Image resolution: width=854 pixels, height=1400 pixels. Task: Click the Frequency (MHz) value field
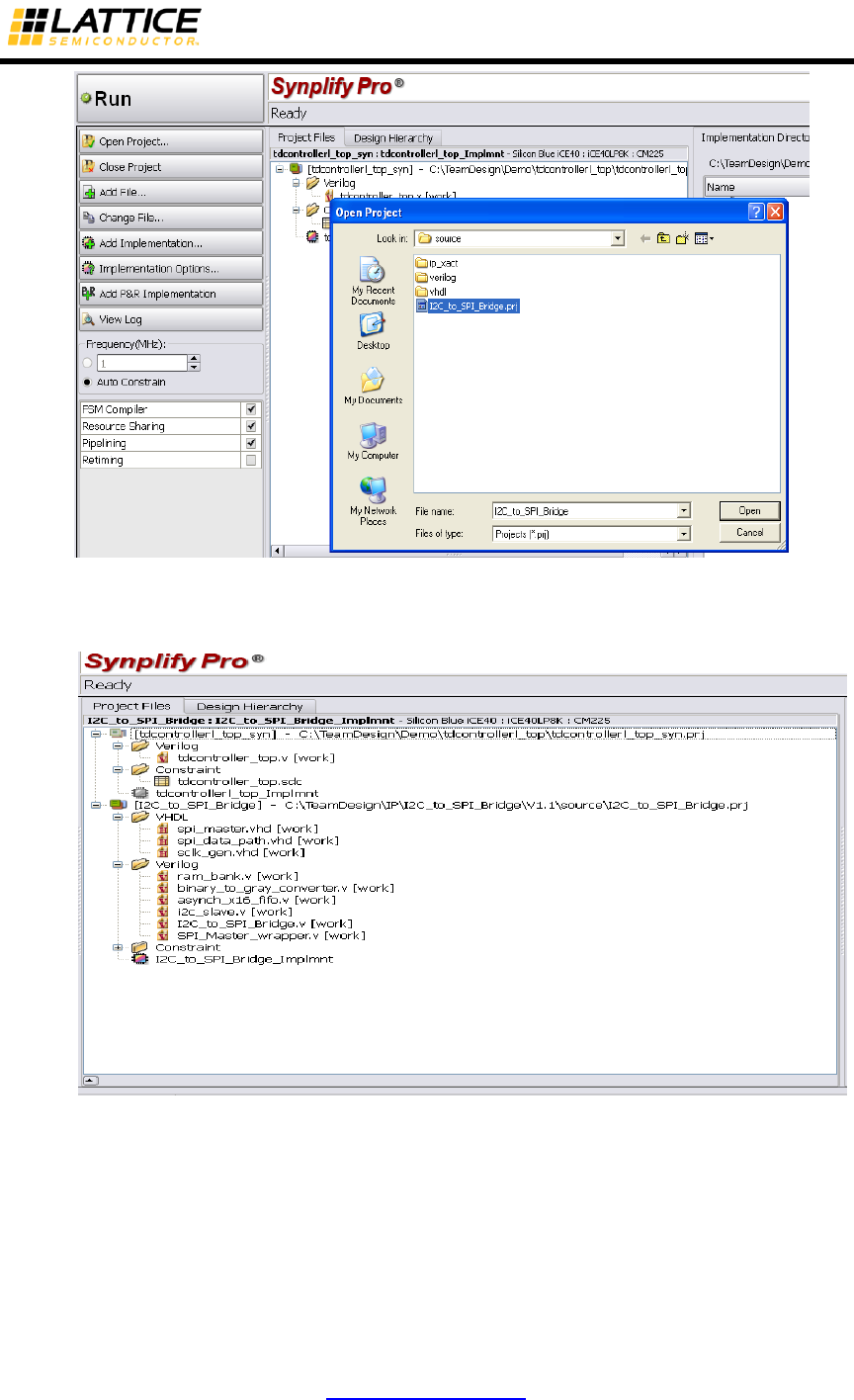(x=141, y=363)
